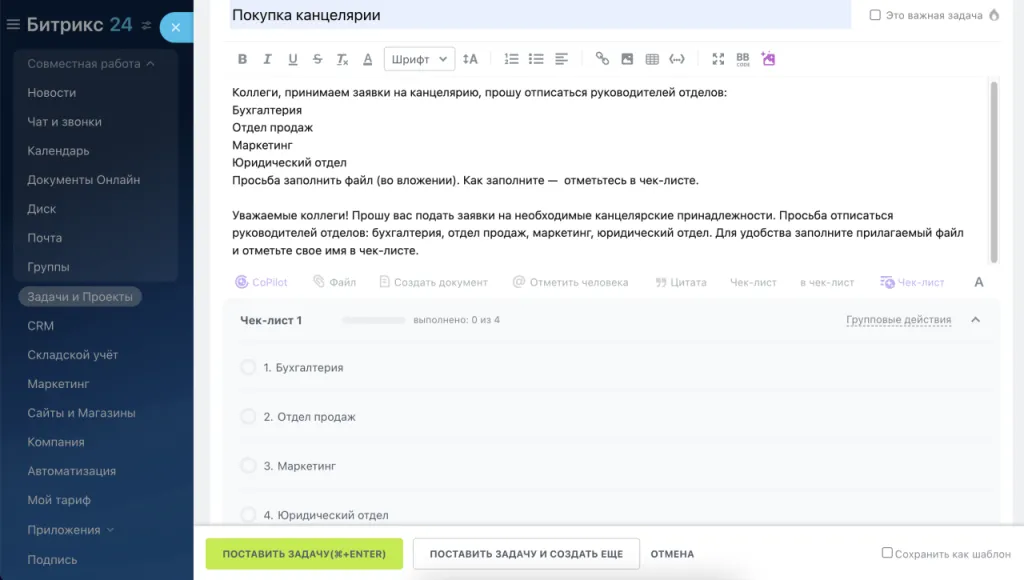The image size is (1024, 580).
Task: Enable 'Сохранить как шаблон' checkbox
Action: point(887,553)
